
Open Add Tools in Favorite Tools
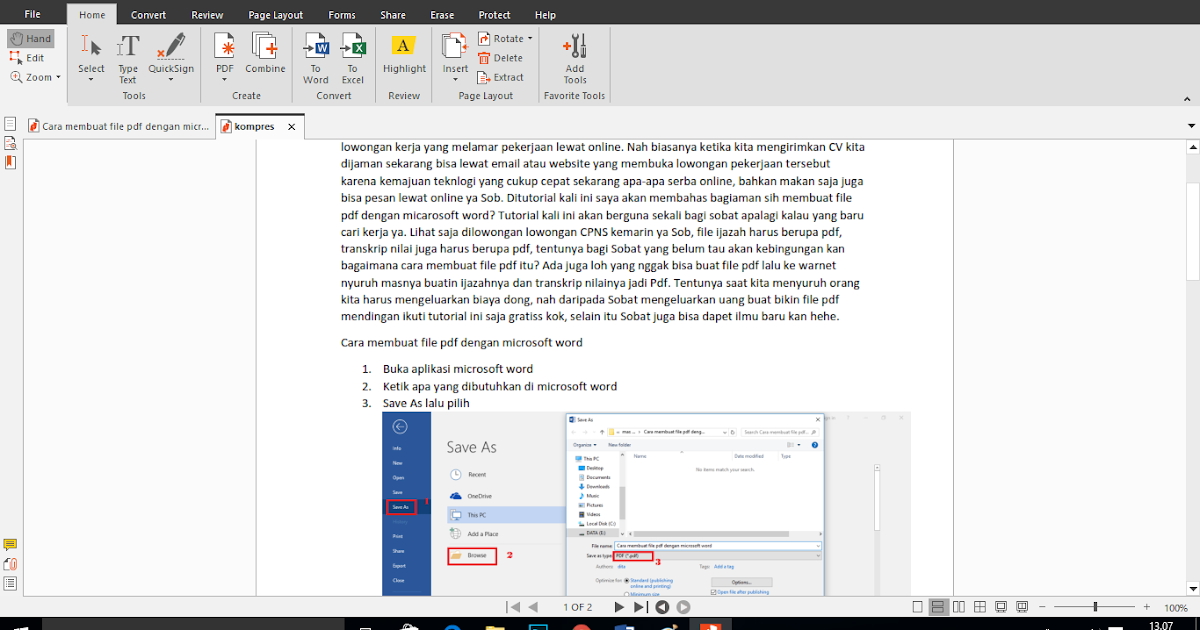click(575, 58)
